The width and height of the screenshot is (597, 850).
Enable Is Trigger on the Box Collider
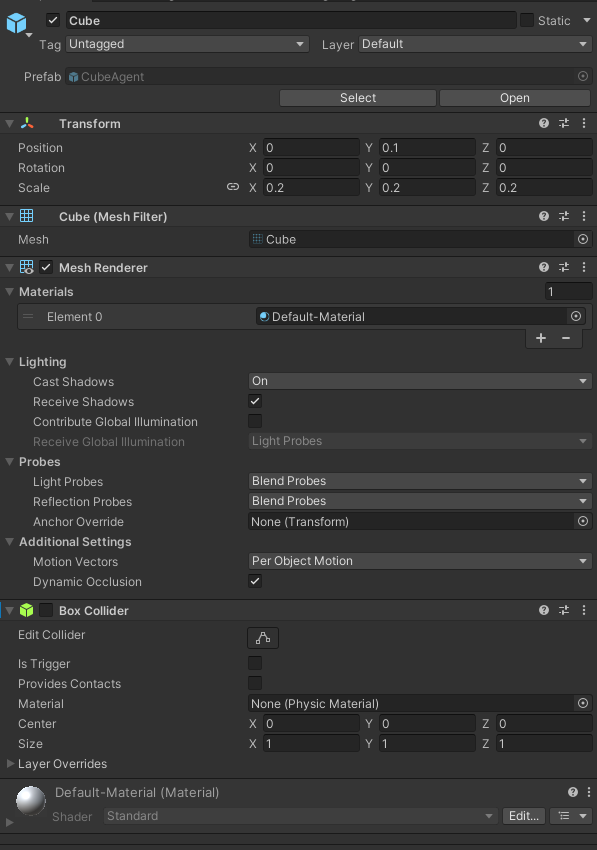click(255, 663)
